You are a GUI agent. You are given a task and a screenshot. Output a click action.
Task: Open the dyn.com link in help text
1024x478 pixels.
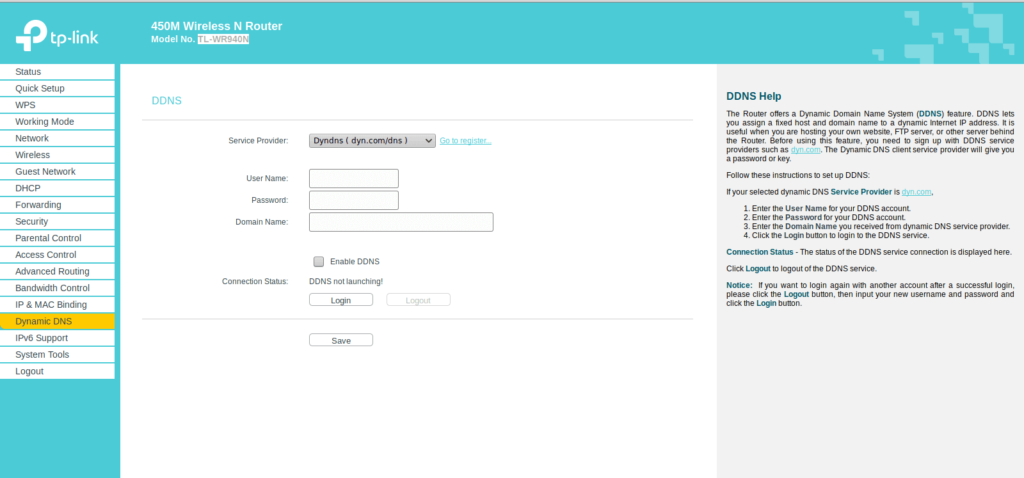coord(805,149)
